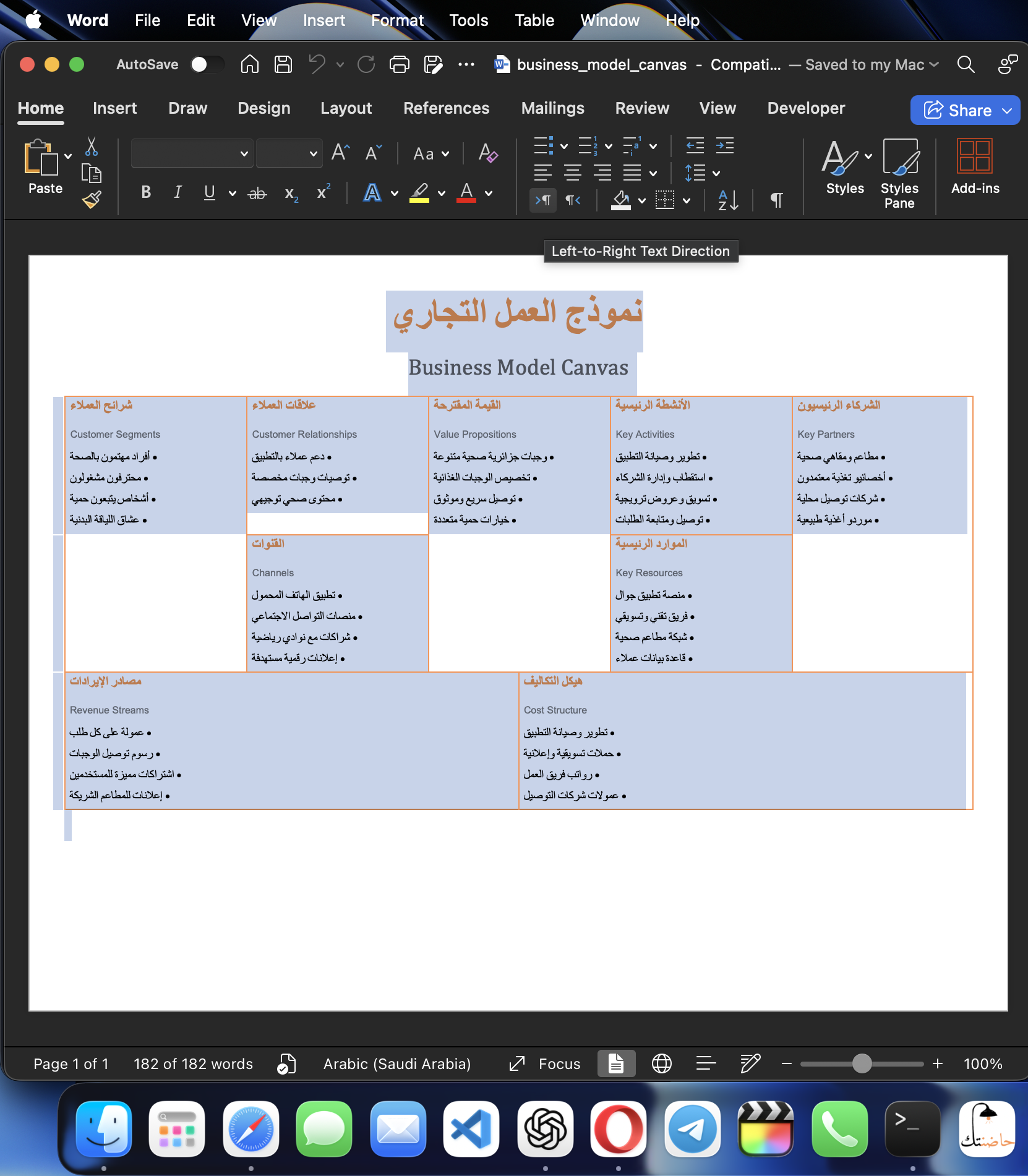Apply strikethrough formatting
Viewport: 1028px width, 1176px height.
(x=257, y=194)
